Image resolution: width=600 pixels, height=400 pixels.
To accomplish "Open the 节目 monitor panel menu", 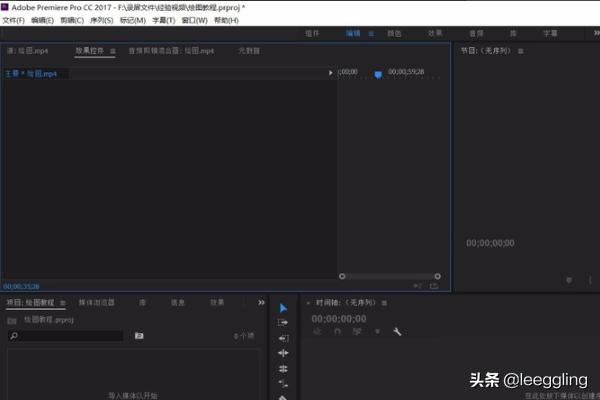I will click(520, 51).
